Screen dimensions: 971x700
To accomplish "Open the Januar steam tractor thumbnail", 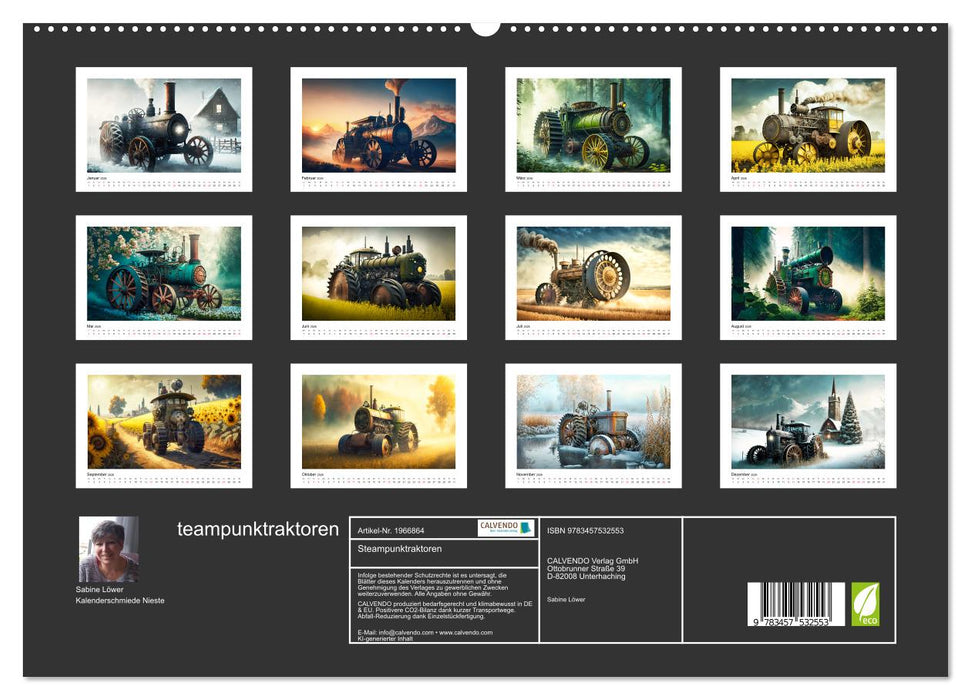I will (164, 125).
